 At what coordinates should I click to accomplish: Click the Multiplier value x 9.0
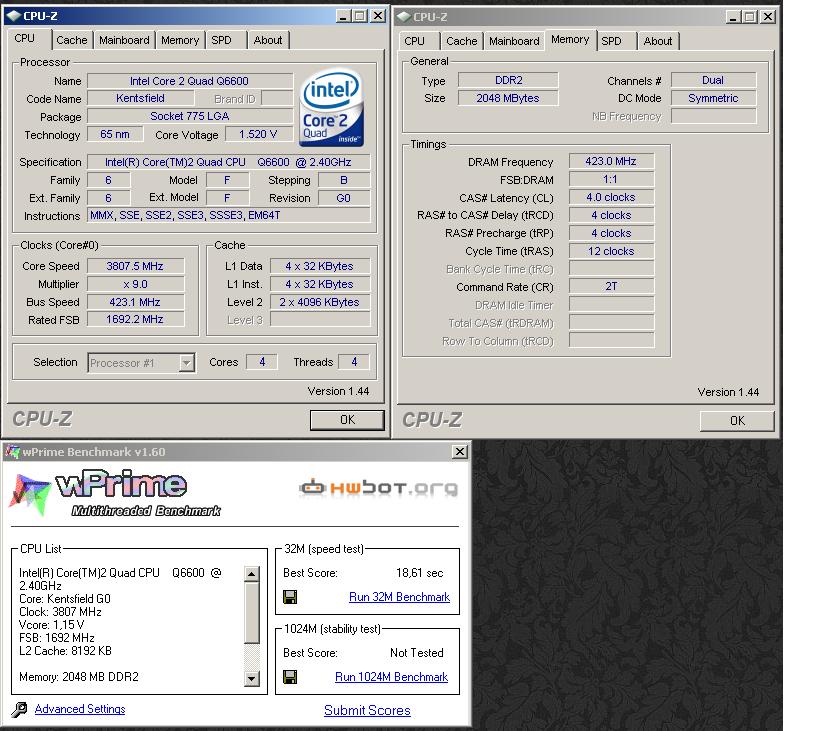point(135,284)
